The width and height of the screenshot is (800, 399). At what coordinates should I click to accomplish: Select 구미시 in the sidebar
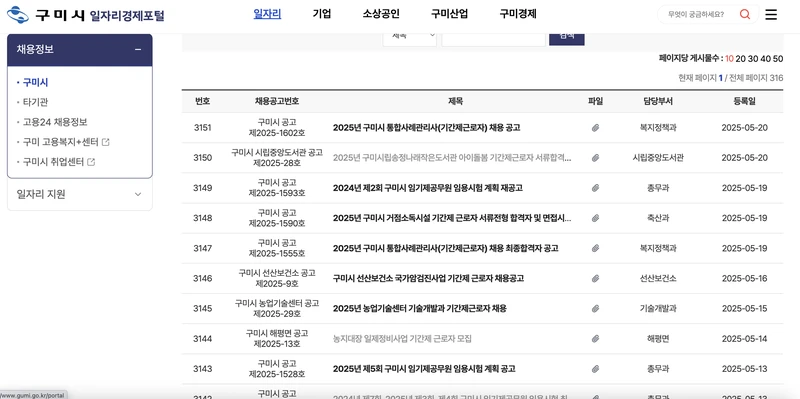pos(35,82)
